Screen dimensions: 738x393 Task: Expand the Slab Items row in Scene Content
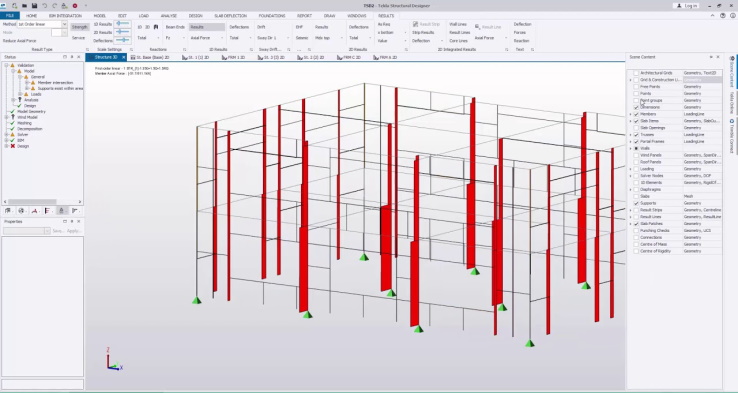coord(631,121)
